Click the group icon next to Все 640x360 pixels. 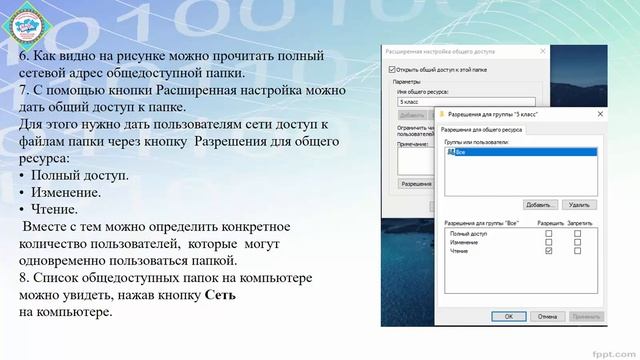451,152
